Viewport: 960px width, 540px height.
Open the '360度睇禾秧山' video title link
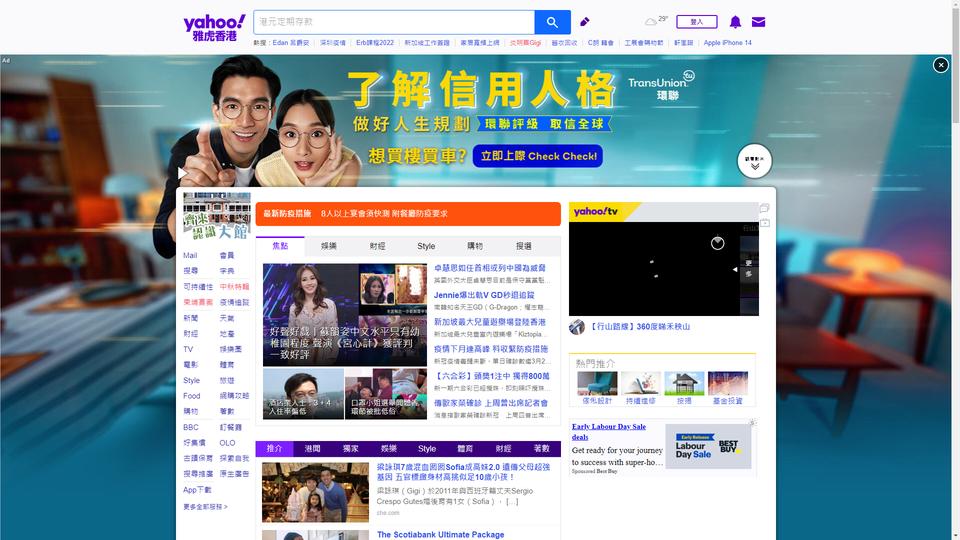pos(640,327)
